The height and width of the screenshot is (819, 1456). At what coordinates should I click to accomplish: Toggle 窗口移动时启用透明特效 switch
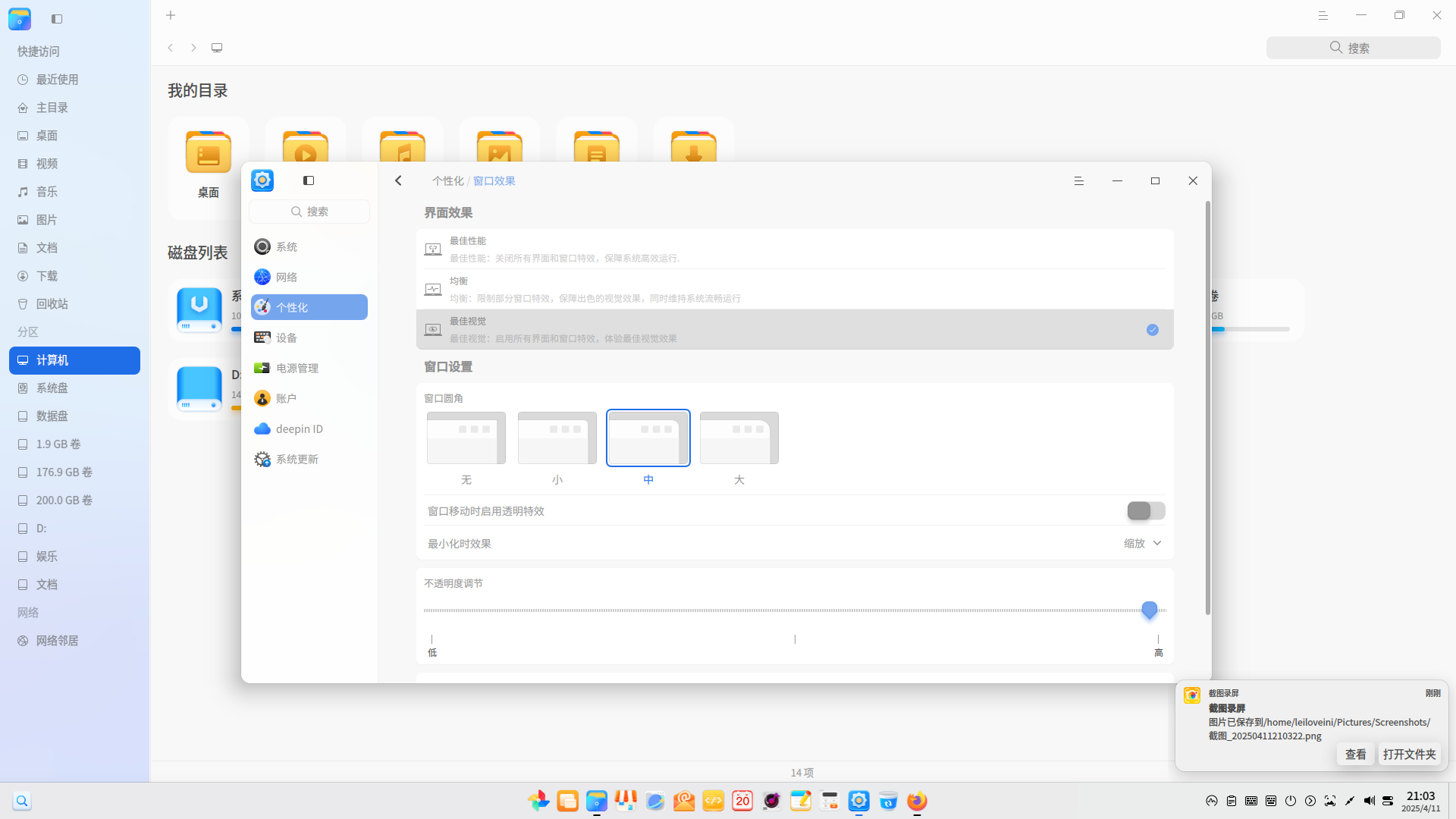coord(1146,511)
